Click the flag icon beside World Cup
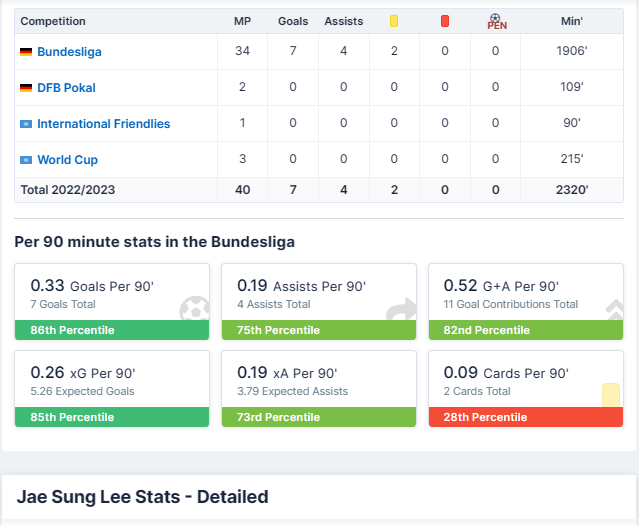 26,160
